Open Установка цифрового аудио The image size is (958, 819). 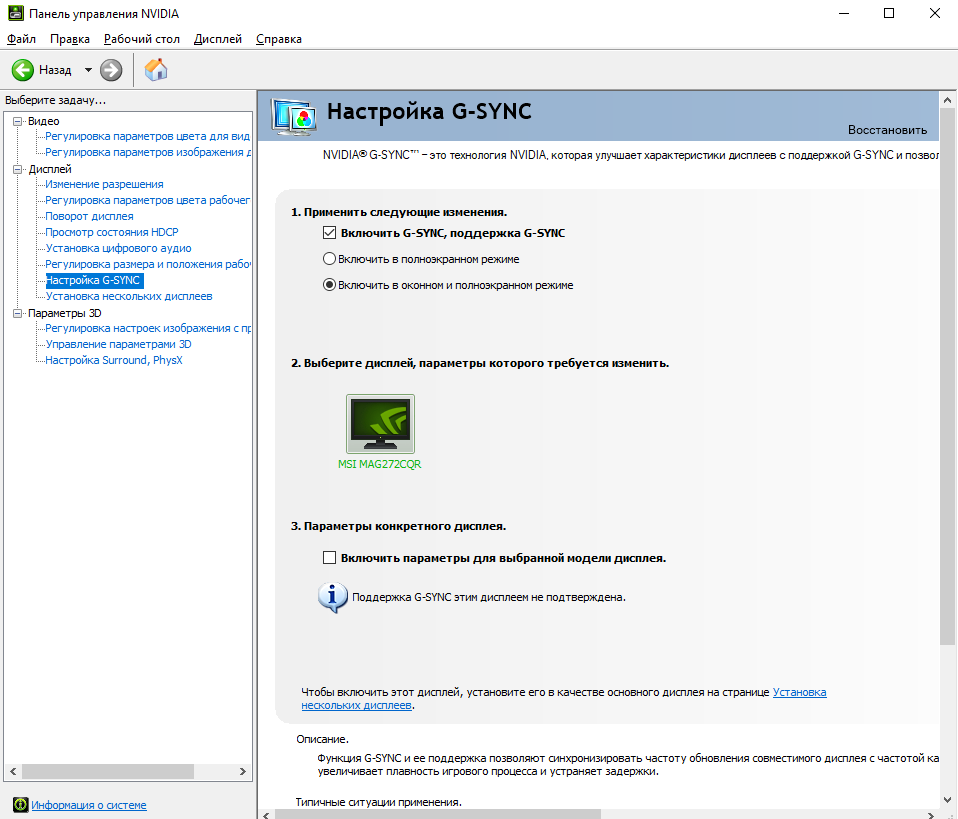click(119, 248)
